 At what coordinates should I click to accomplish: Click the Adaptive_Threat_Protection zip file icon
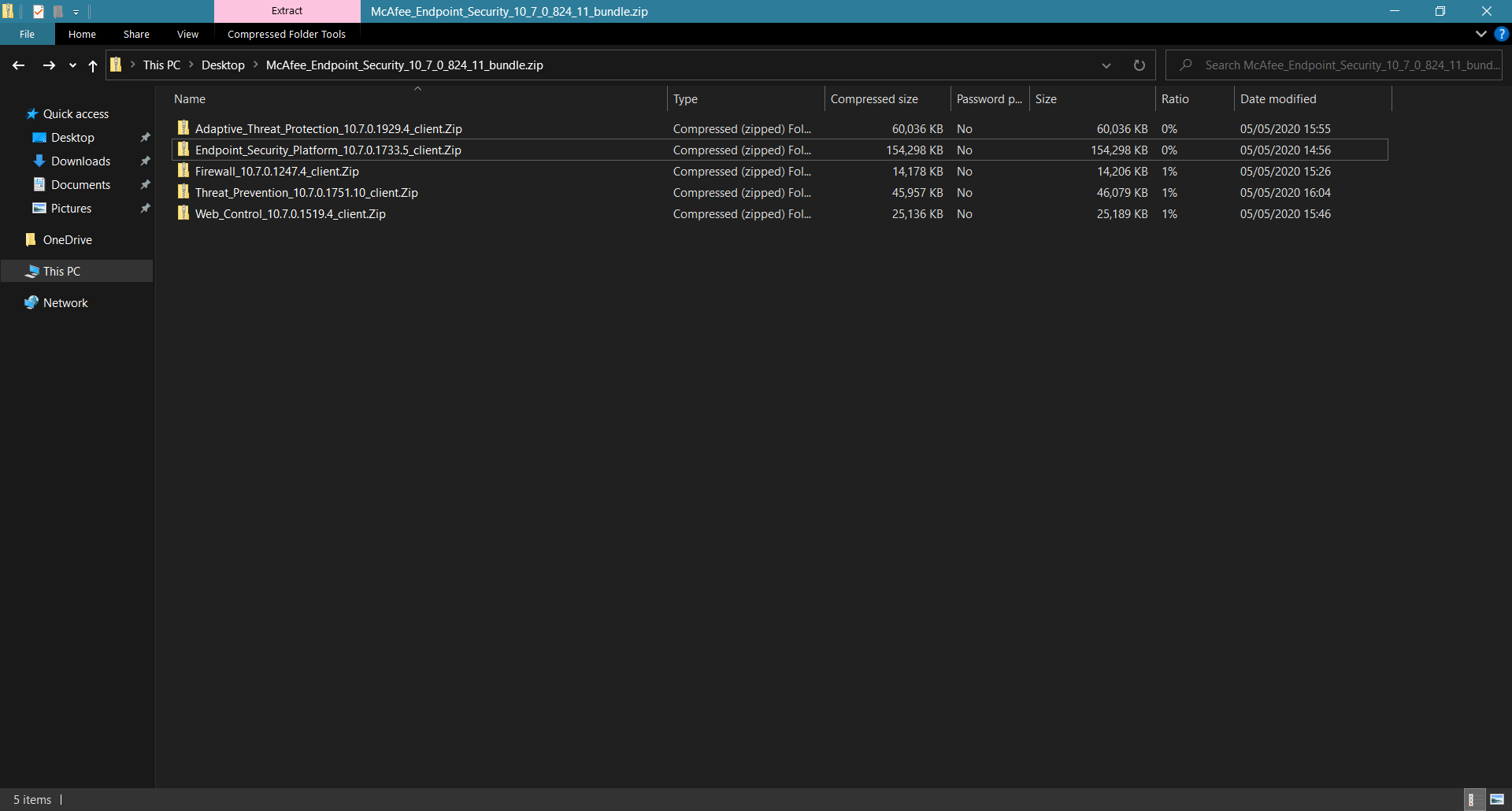coord(183,128)
